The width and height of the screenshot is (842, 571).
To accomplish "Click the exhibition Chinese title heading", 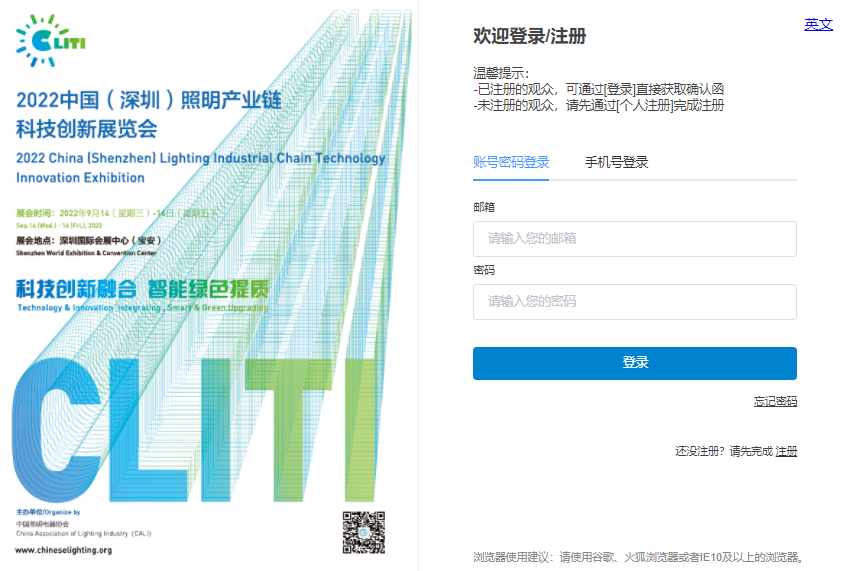I will tap(149, 114).
